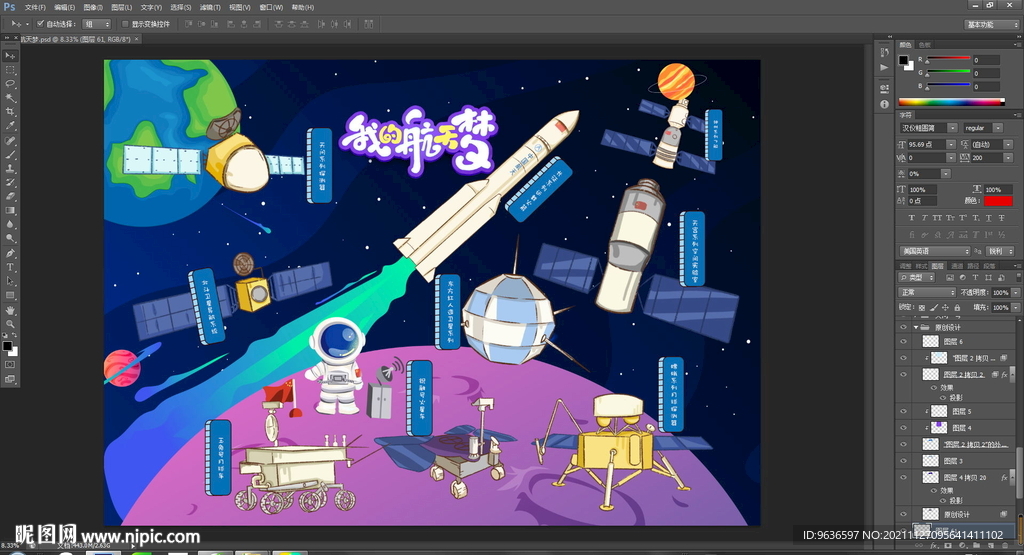Click the add layer style fx button

(x=935, y=545)
